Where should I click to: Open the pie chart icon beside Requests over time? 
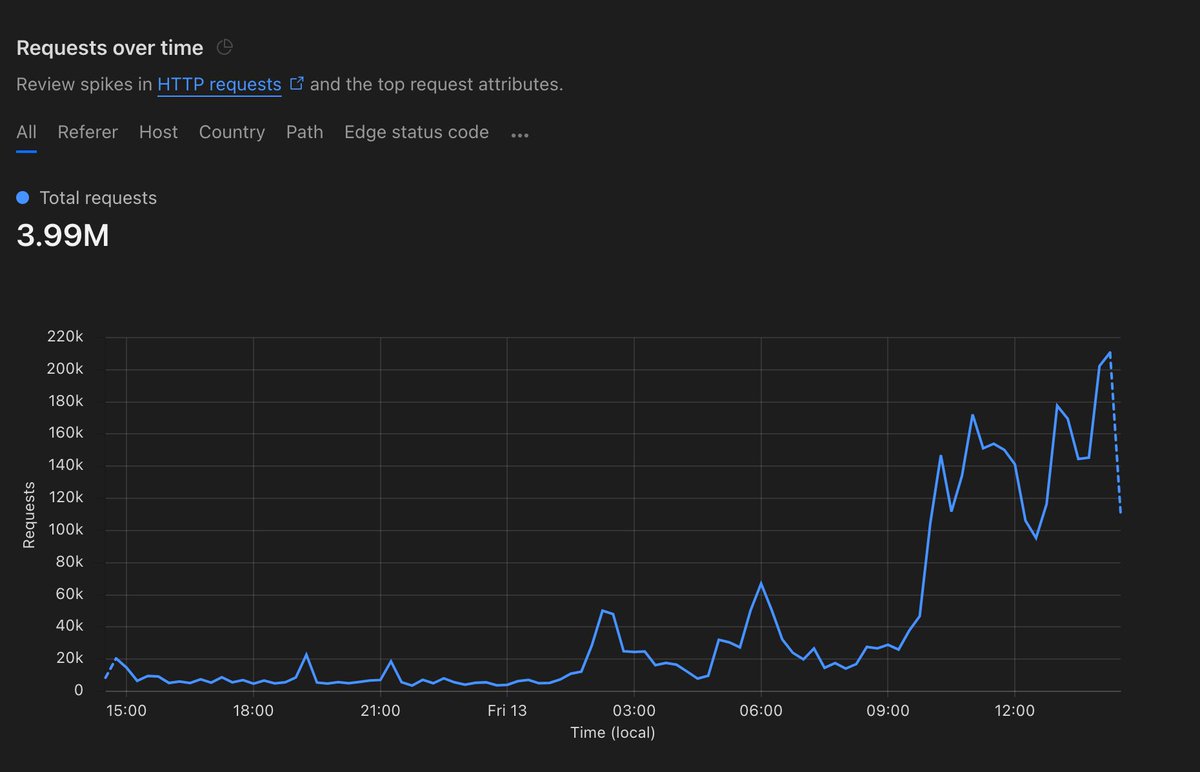point(225,47)
